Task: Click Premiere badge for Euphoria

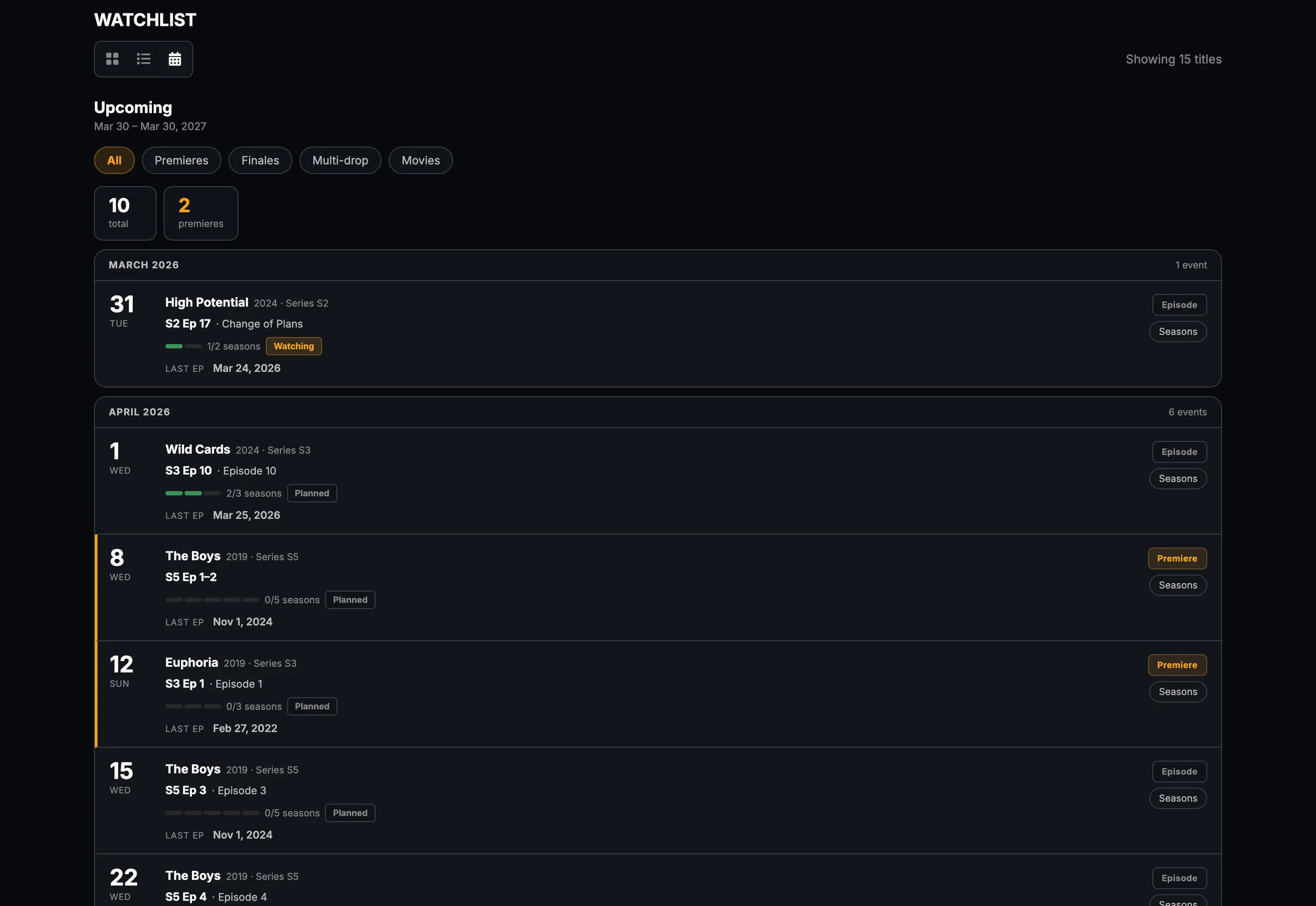Action: coord(1177,665)
